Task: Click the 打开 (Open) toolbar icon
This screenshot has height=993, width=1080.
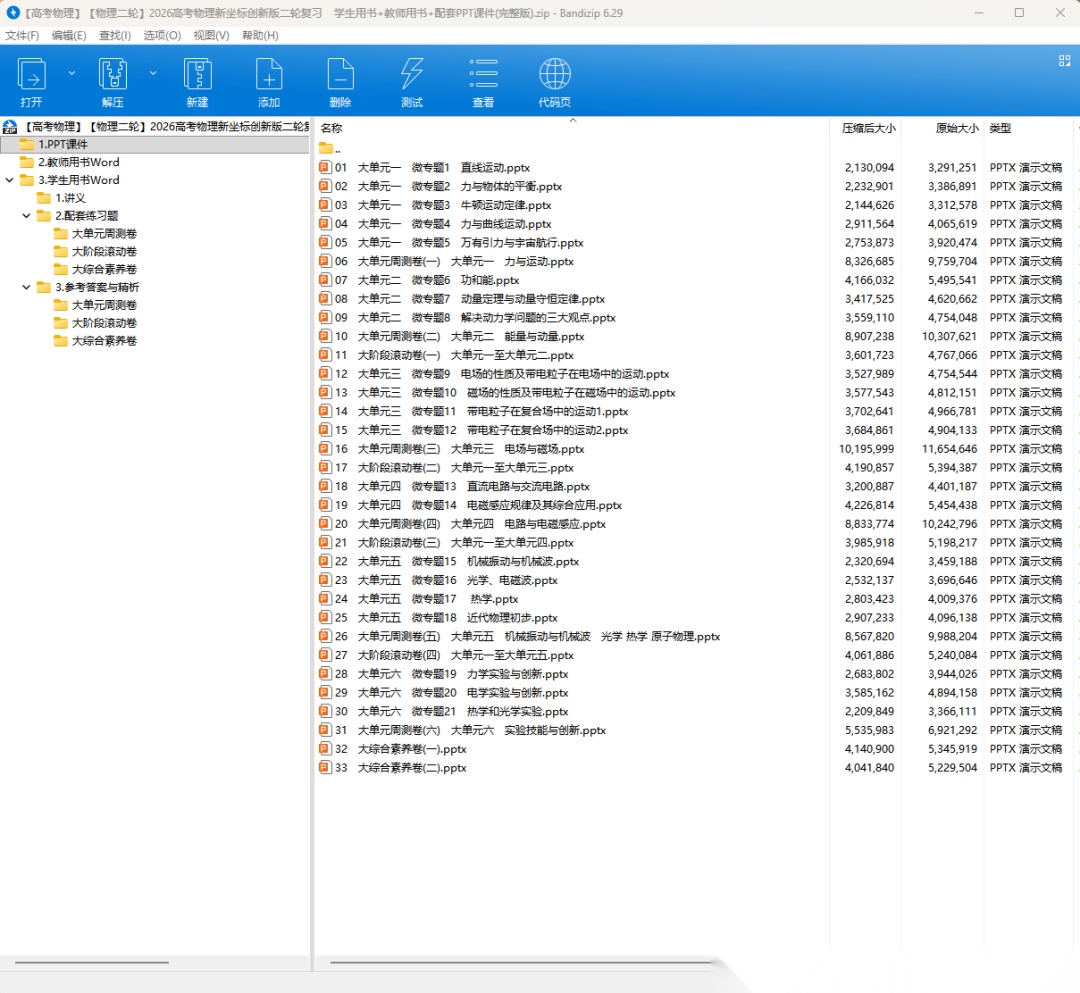Action: 31,75
